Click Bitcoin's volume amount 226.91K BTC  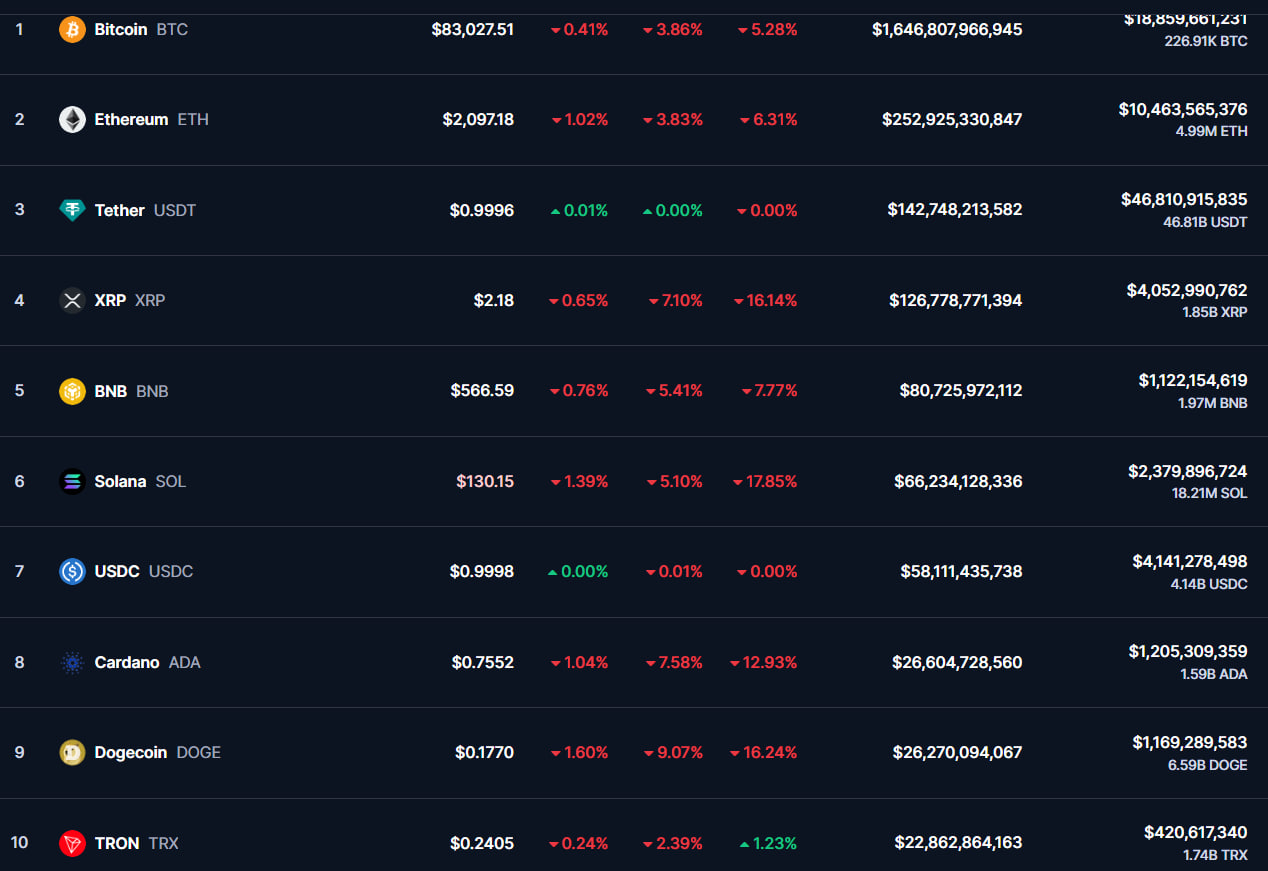point(1206,41)
